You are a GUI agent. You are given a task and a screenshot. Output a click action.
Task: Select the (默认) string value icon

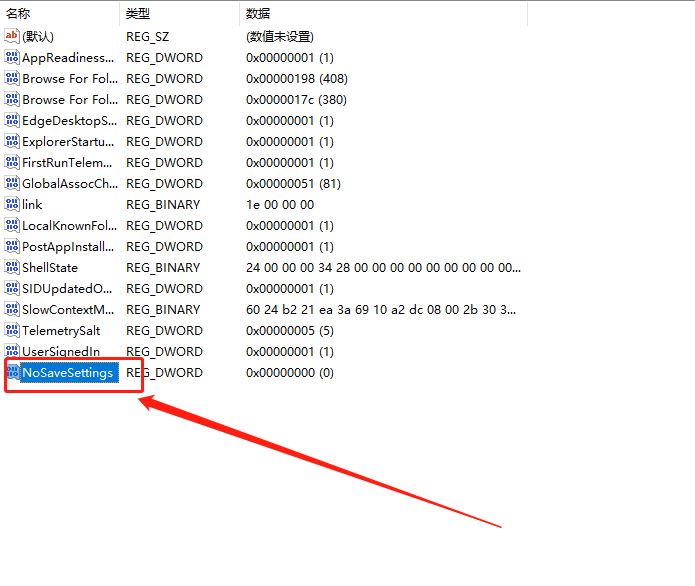[12, 36]
